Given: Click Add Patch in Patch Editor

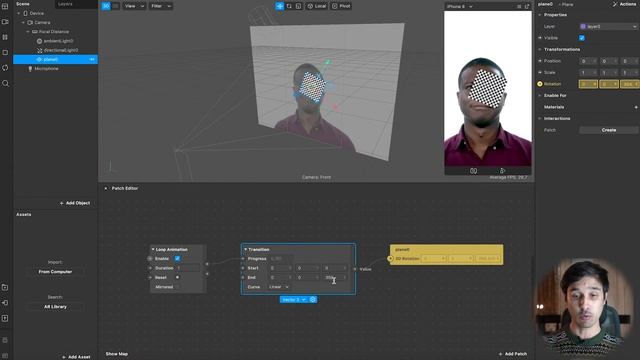Looking at the screenshot, I should 513,354.
